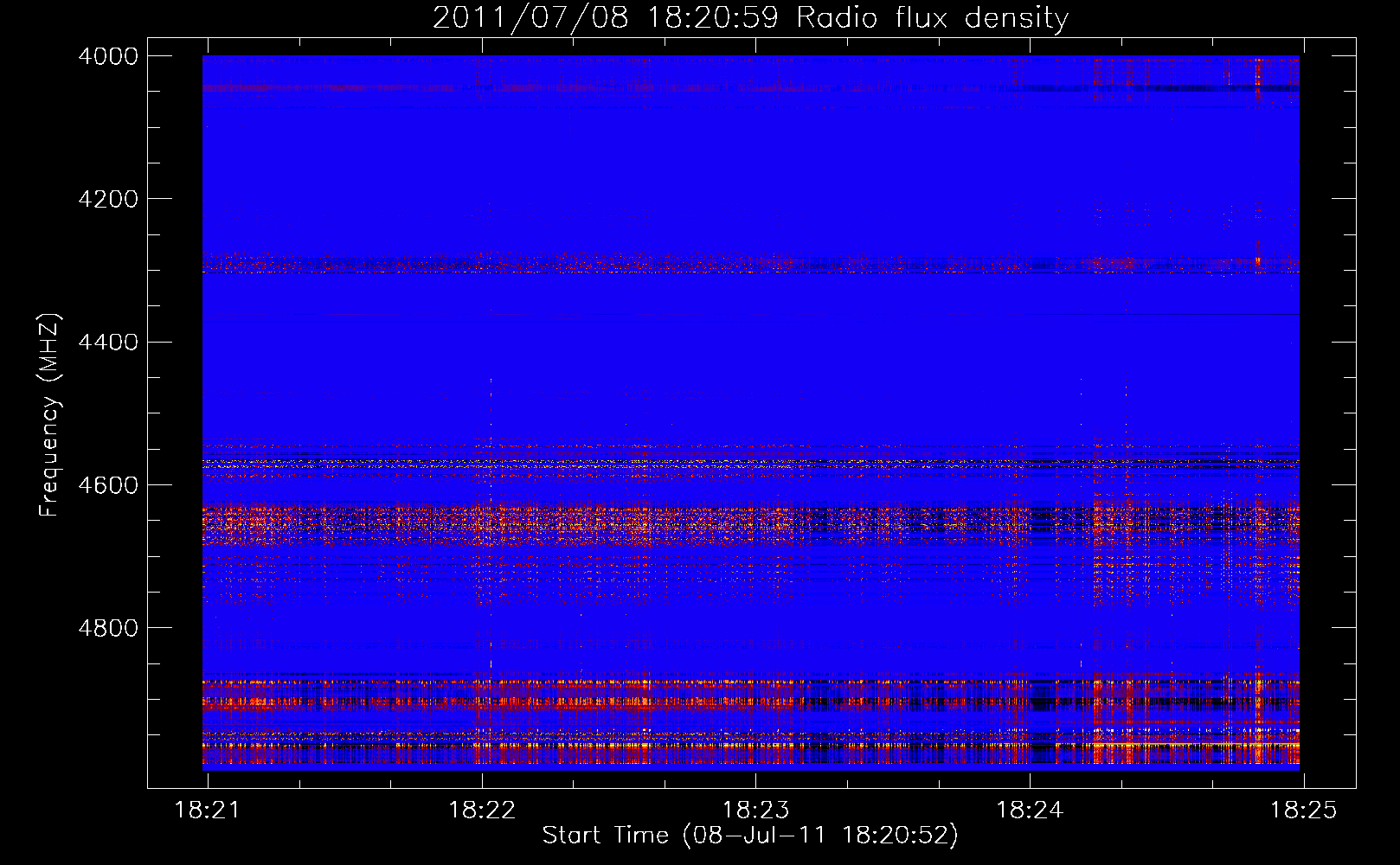Click the 4000 frequency tick label
Viewport: 1400px width, 865px height.
[x=108, y=56]
